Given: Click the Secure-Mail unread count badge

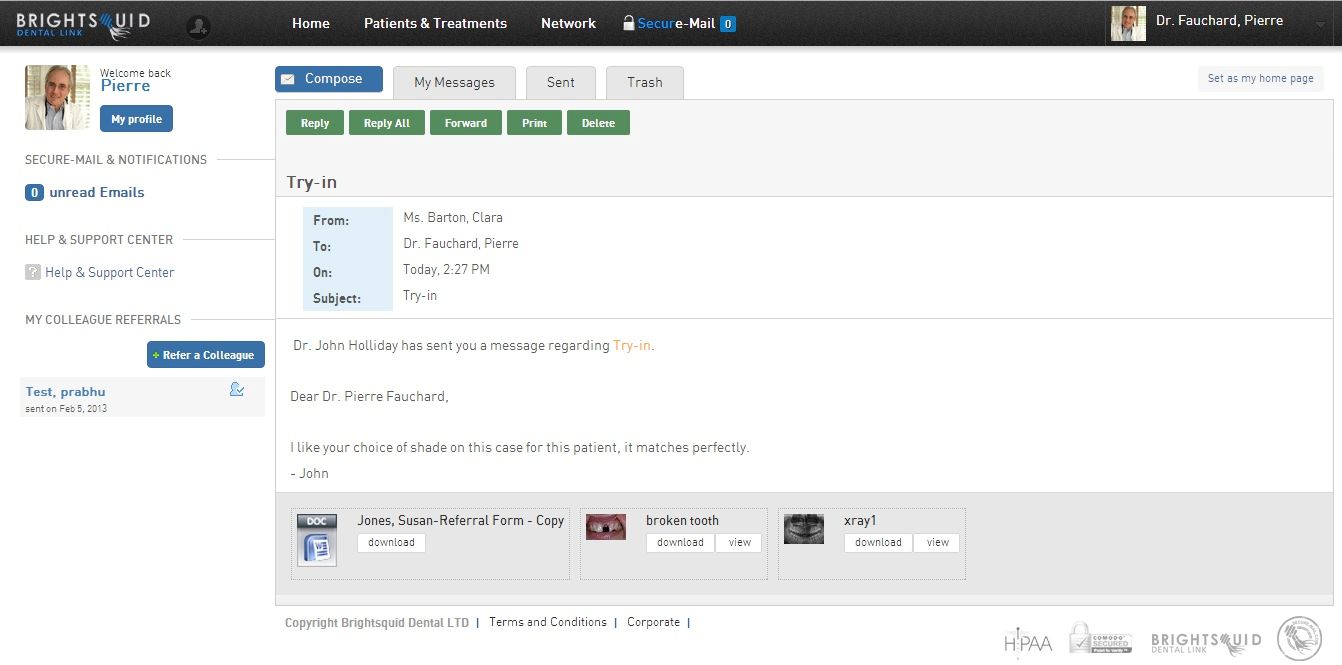Looking at the screenshot, I should click(x=728, y=24).
